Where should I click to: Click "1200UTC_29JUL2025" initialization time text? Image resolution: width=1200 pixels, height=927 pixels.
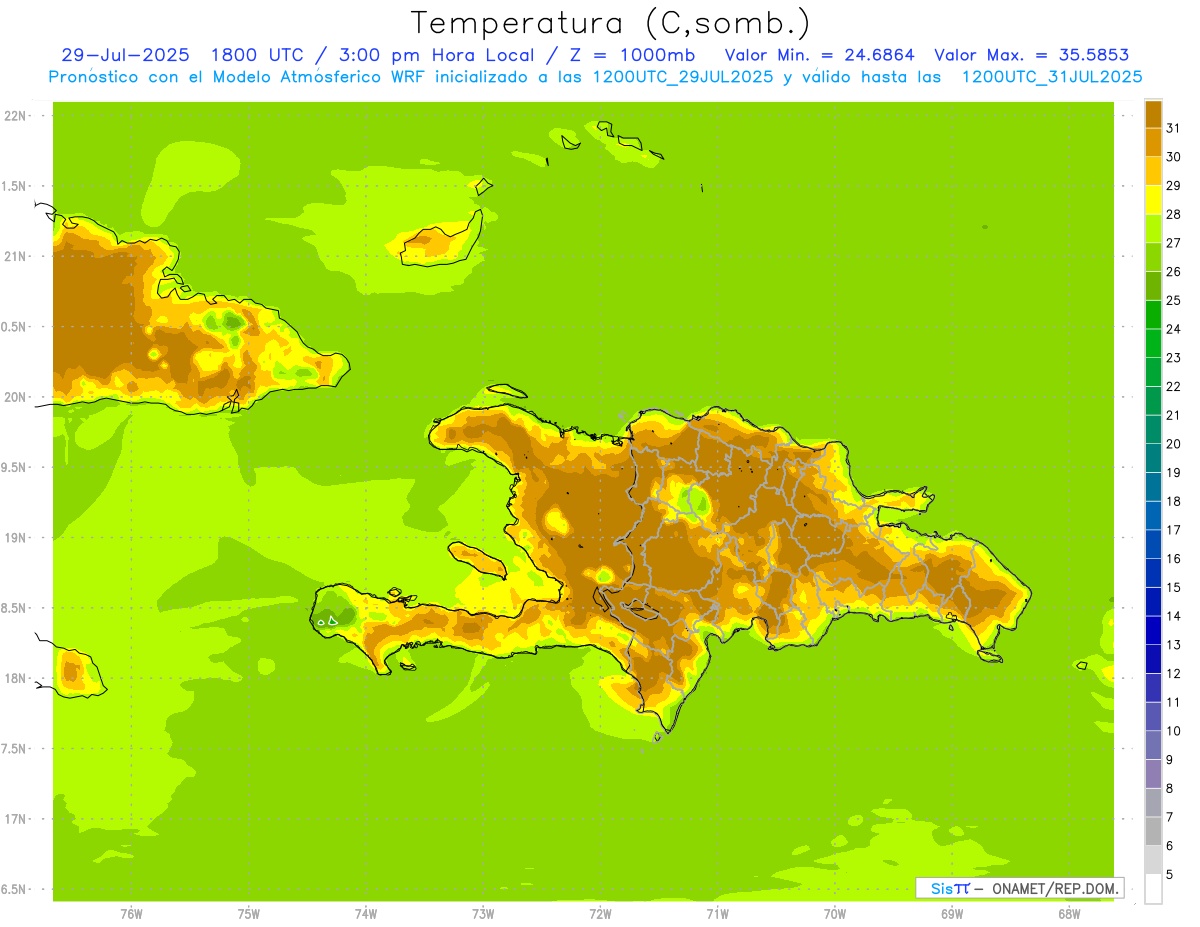click(683, 77)
